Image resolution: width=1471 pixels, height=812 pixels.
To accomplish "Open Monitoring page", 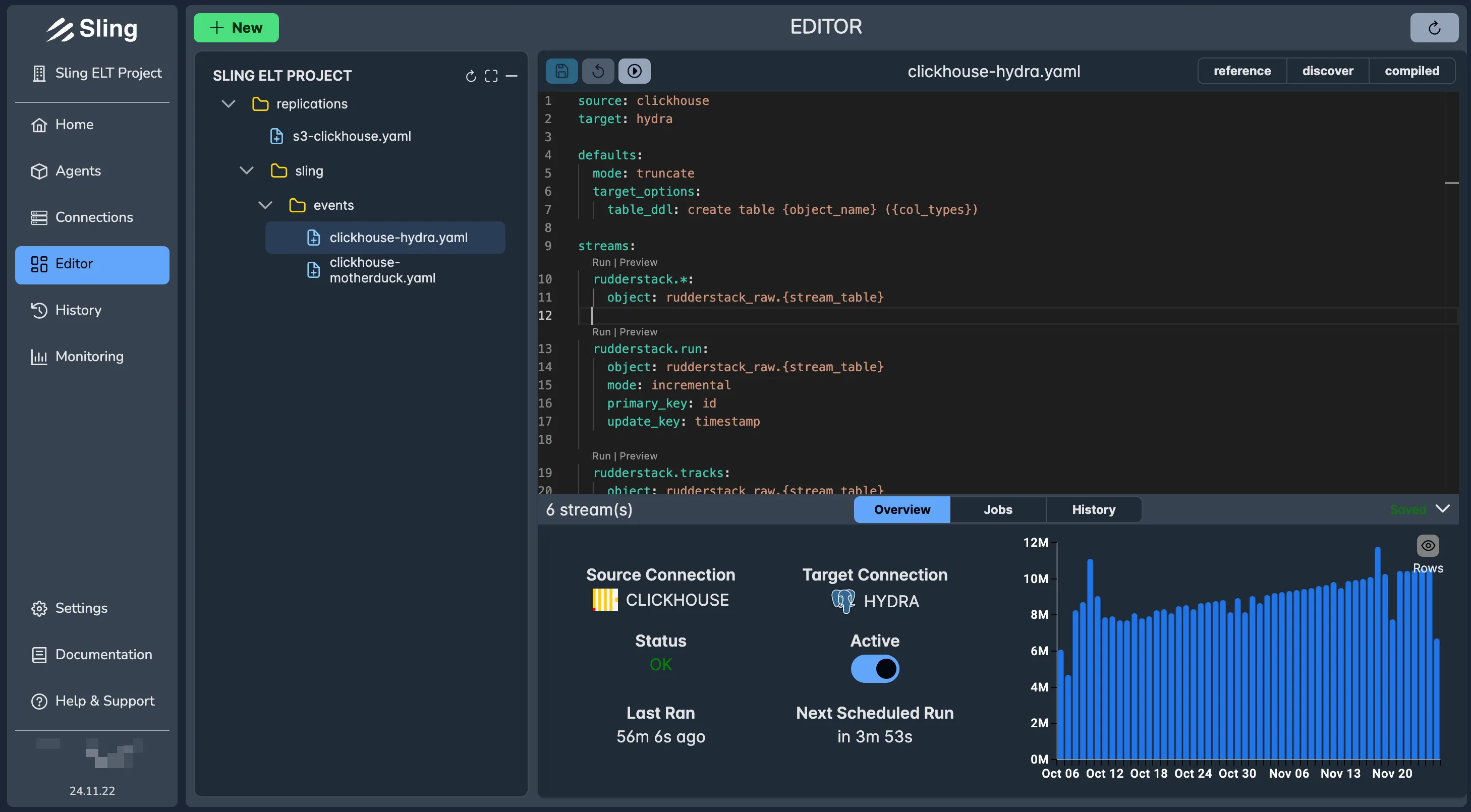I will [x=92, y=356].
